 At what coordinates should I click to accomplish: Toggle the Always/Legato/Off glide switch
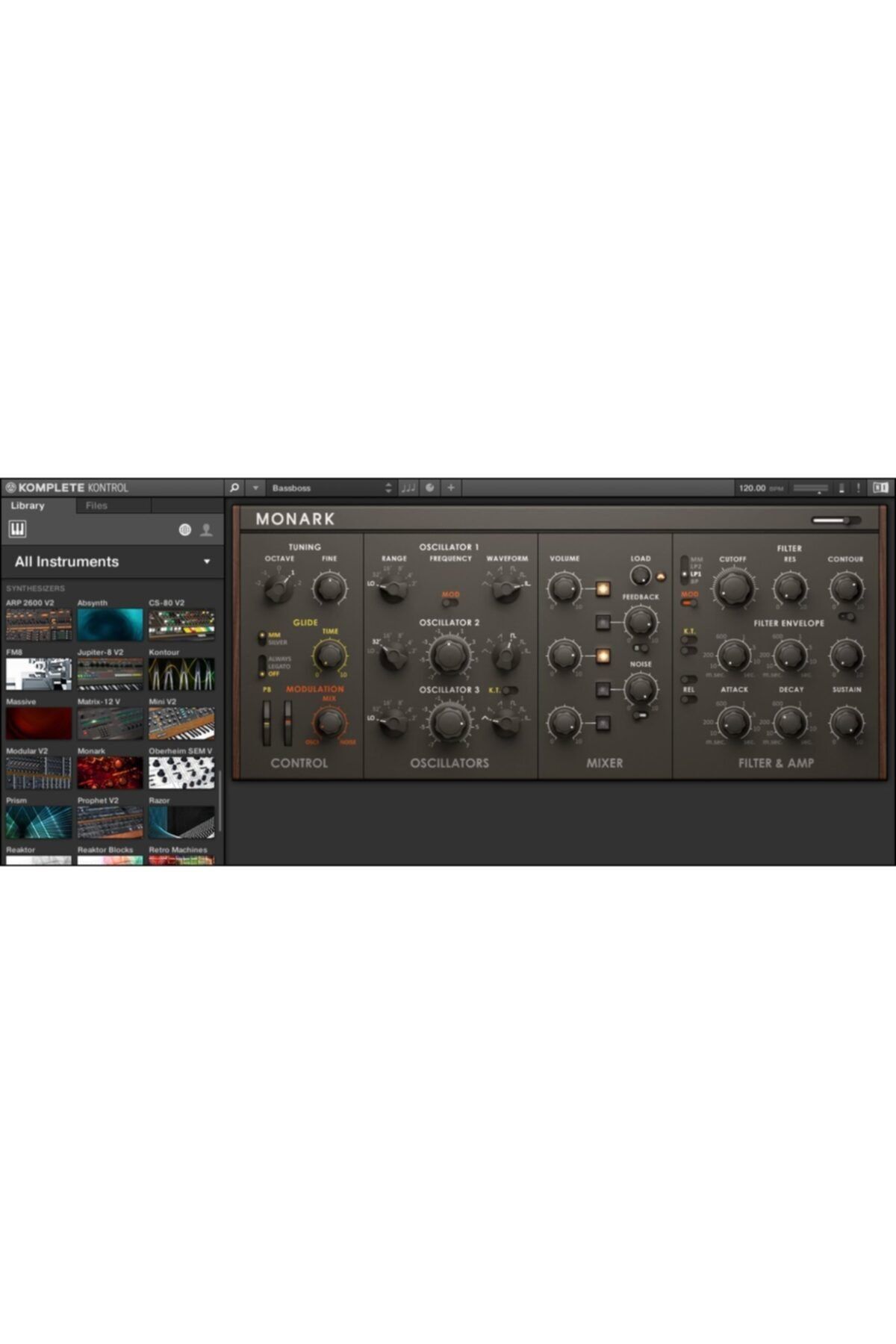pyautogui.click(x=262, y=666)
